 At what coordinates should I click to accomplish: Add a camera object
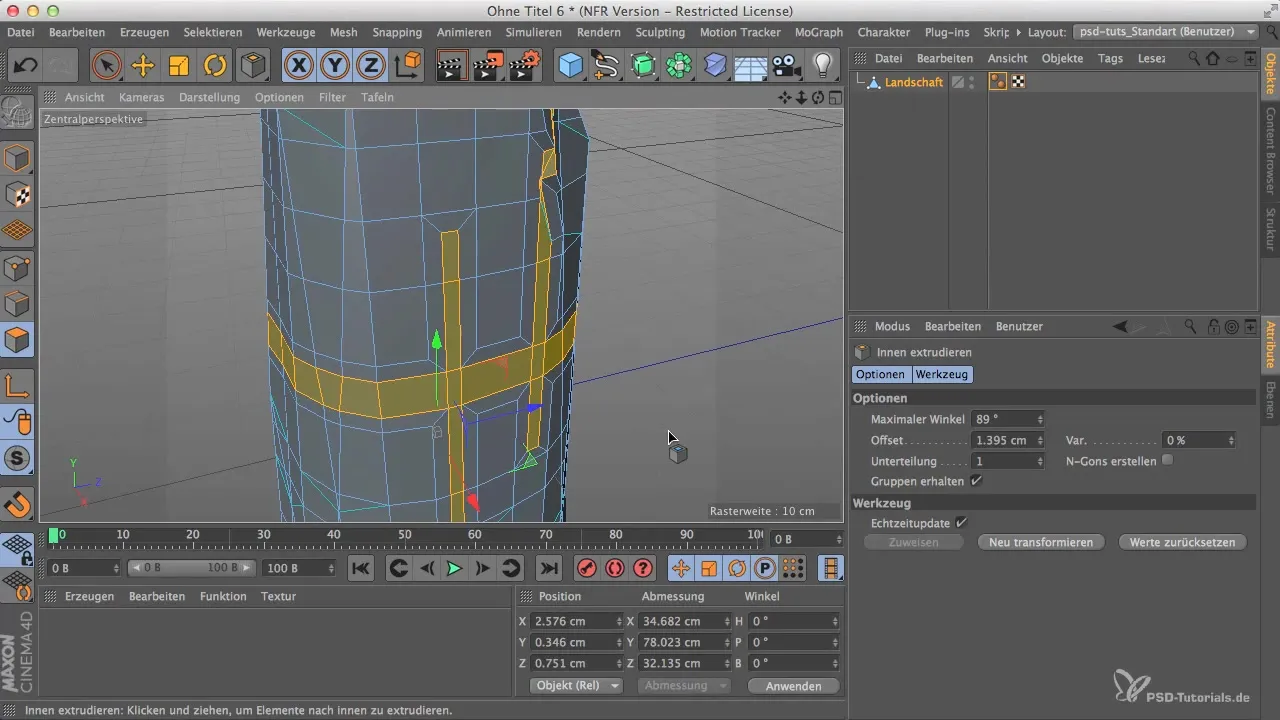pyautogui.click(x=787, y=66)
